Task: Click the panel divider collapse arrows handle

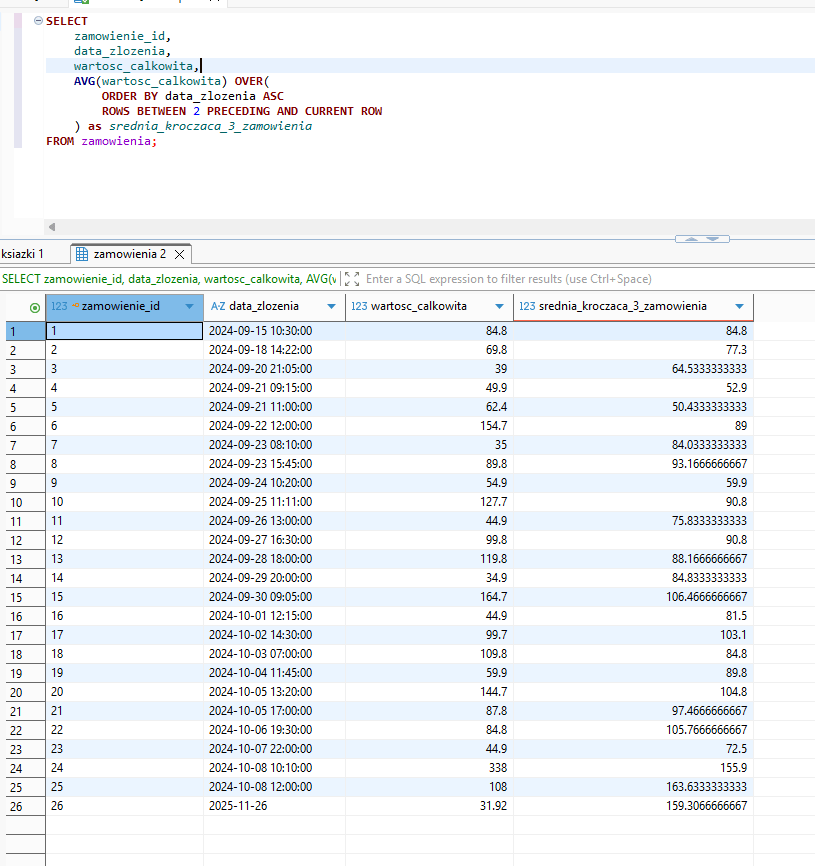Action: click(702, 239)
